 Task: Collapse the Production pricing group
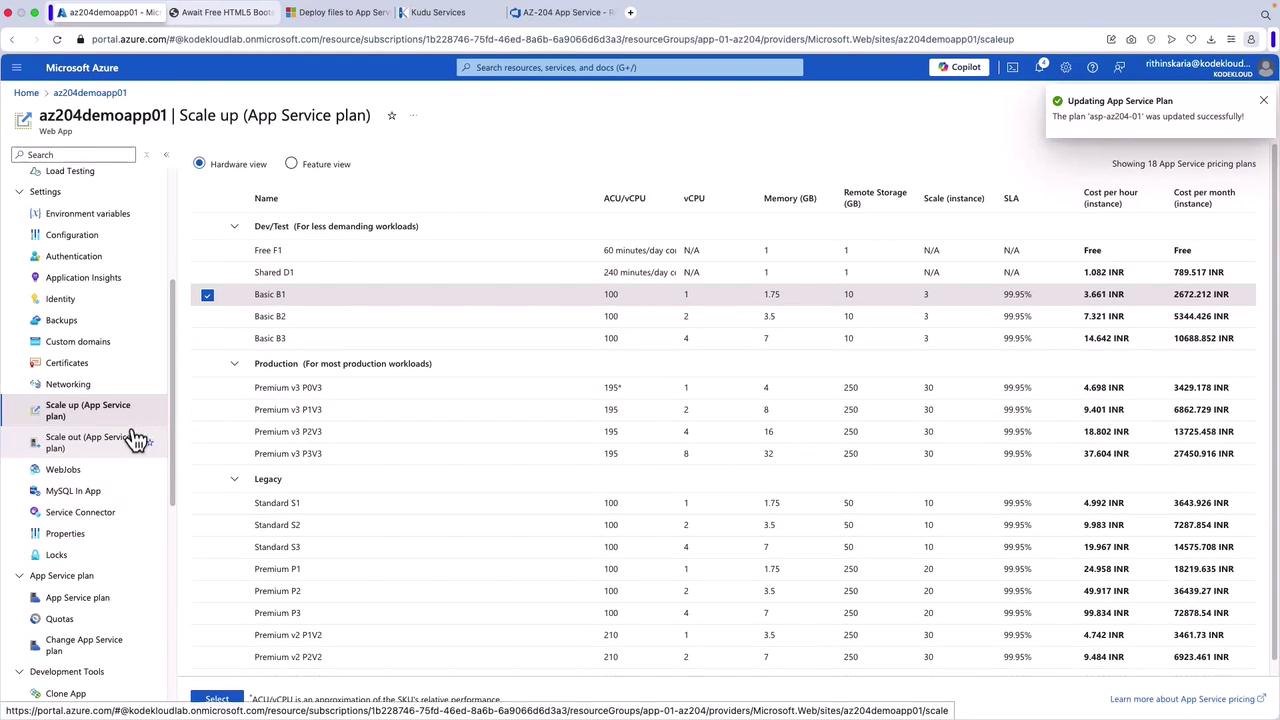pos(234,364)
